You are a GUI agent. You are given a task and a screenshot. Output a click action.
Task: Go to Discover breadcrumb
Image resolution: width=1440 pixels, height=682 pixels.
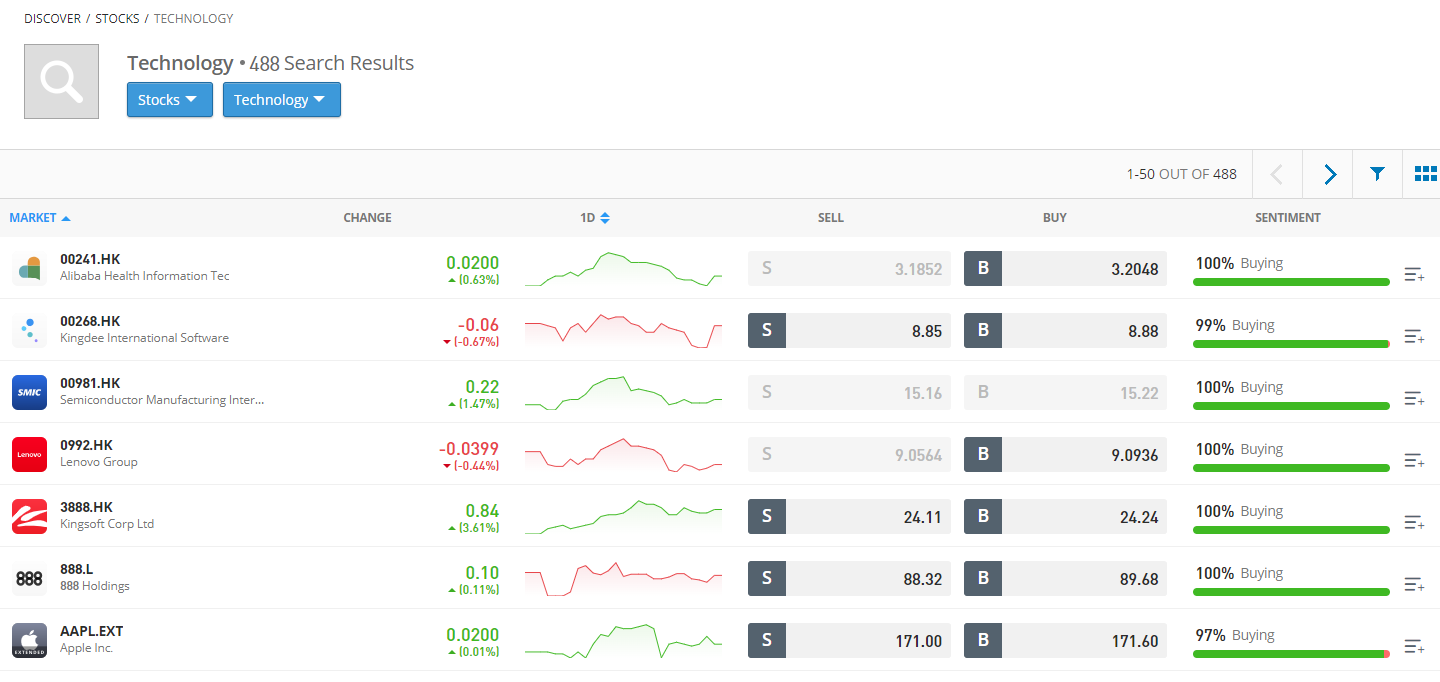51,19
